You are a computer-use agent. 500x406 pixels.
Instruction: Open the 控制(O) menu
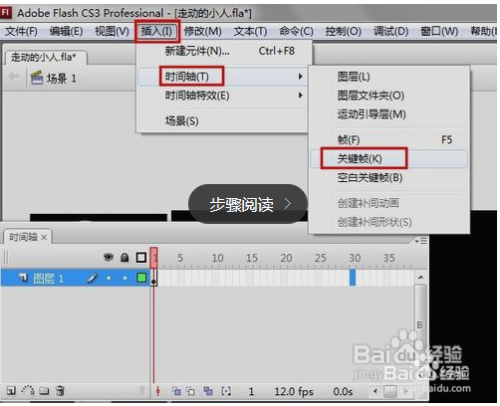[343, 31]
